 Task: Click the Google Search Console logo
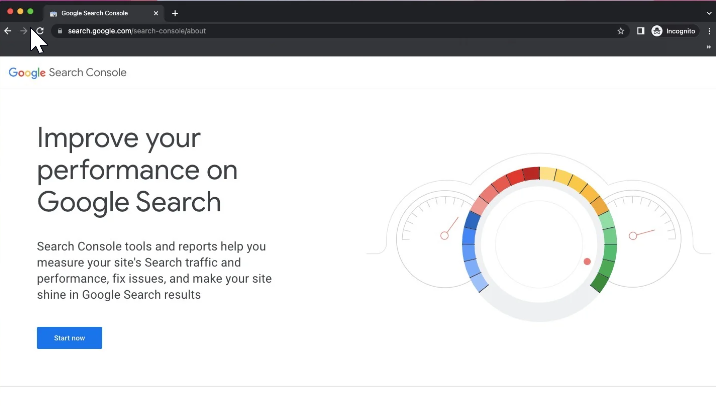point(67,73)
